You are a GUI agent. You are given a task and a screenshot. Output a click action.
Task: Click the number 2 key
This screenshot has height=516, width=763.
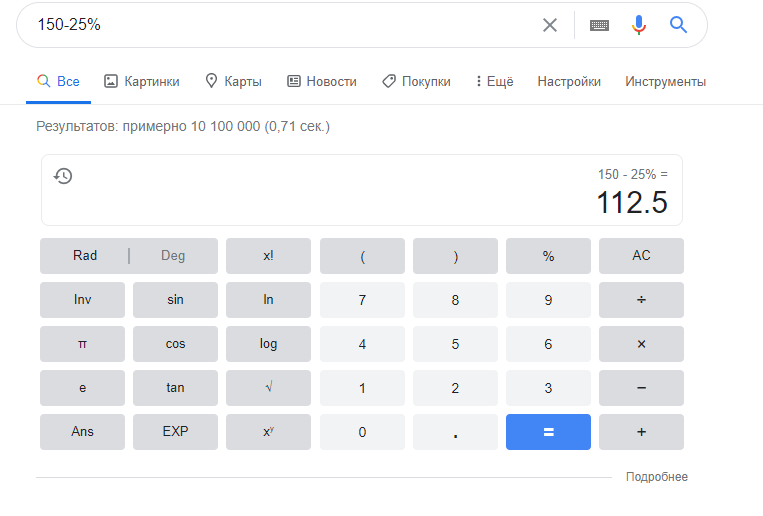[455, 388]
